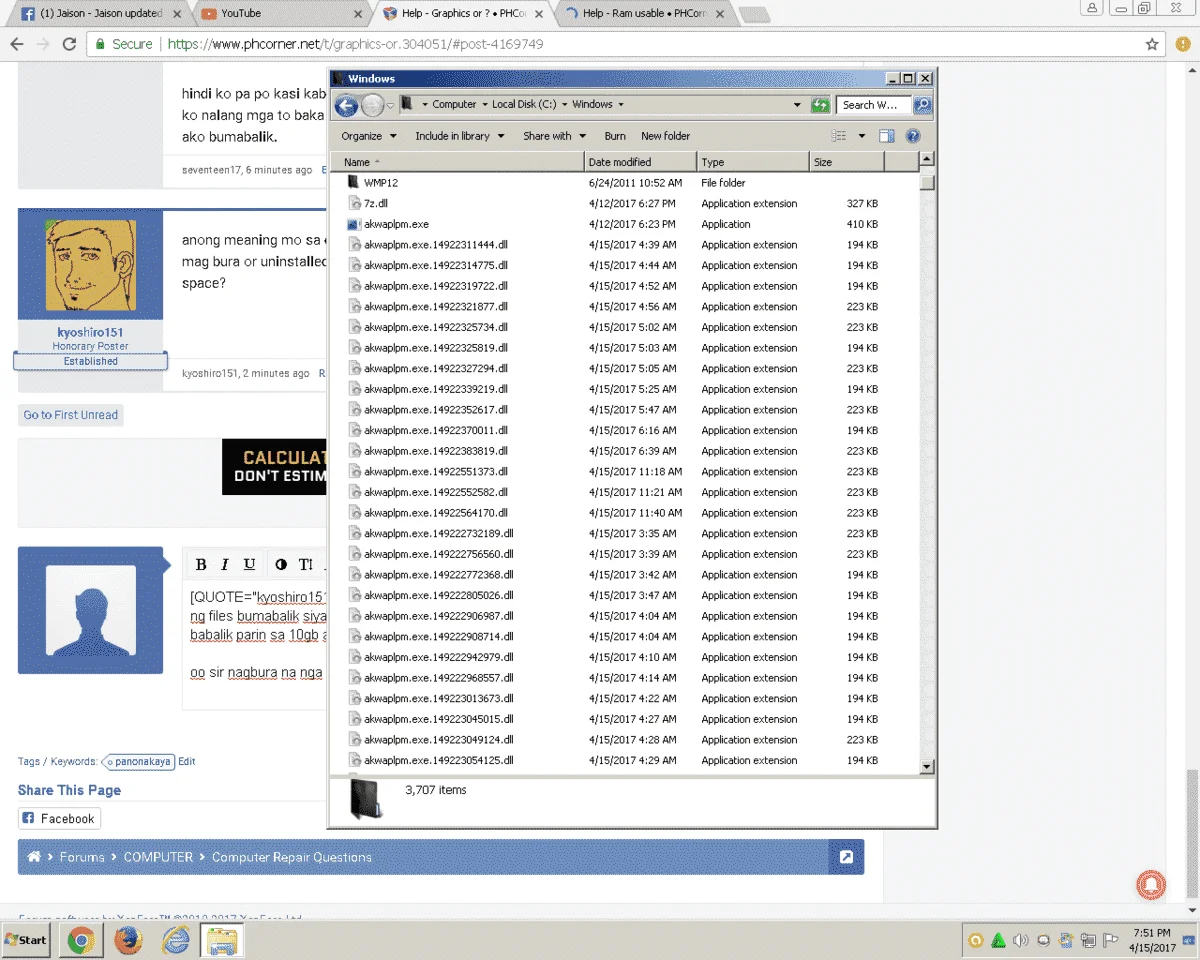The width and height of the screenshot is (1200, 960).
Task: Click the Edit tags link
Action: [x=187, y=761]
